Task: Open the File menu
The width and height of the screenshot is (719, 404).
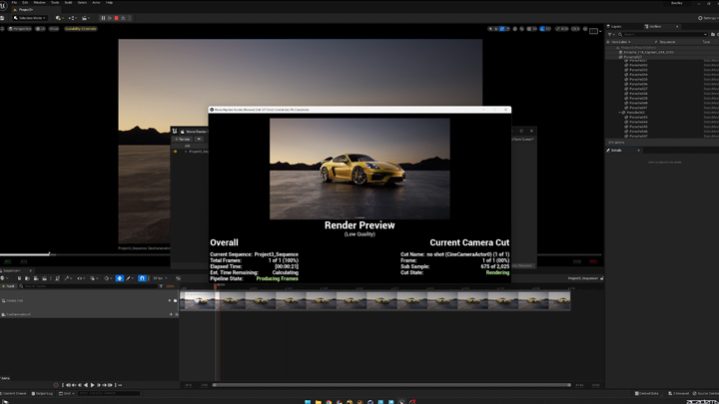Action: (14, 3)
